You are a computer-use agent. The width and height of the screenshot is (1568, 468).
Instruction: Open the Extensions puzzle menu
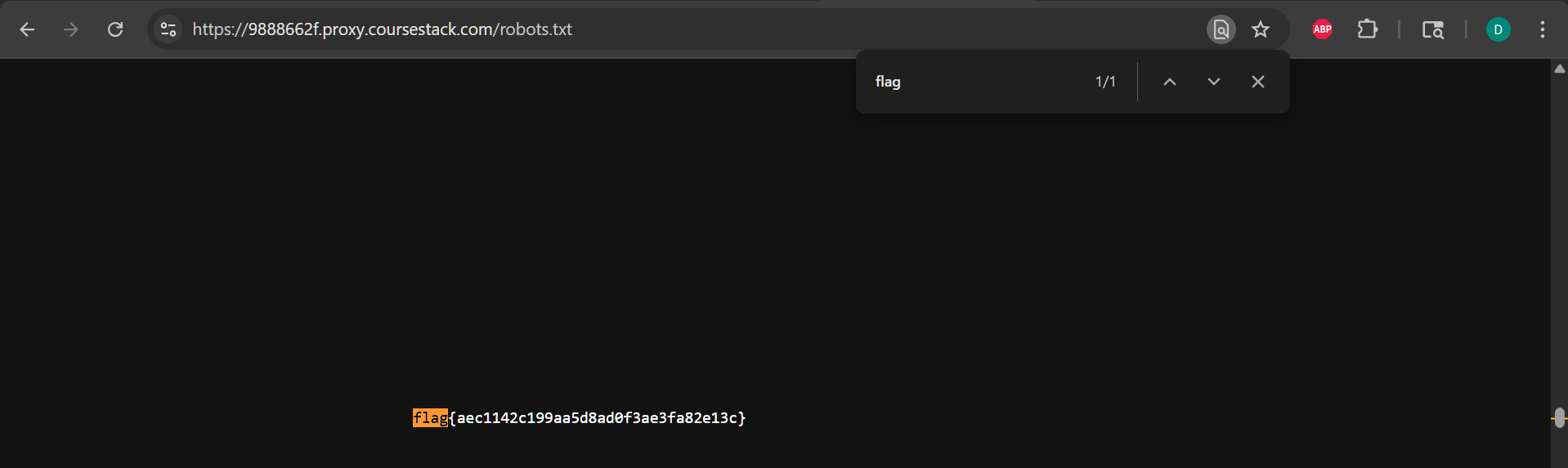(1367, 29)
